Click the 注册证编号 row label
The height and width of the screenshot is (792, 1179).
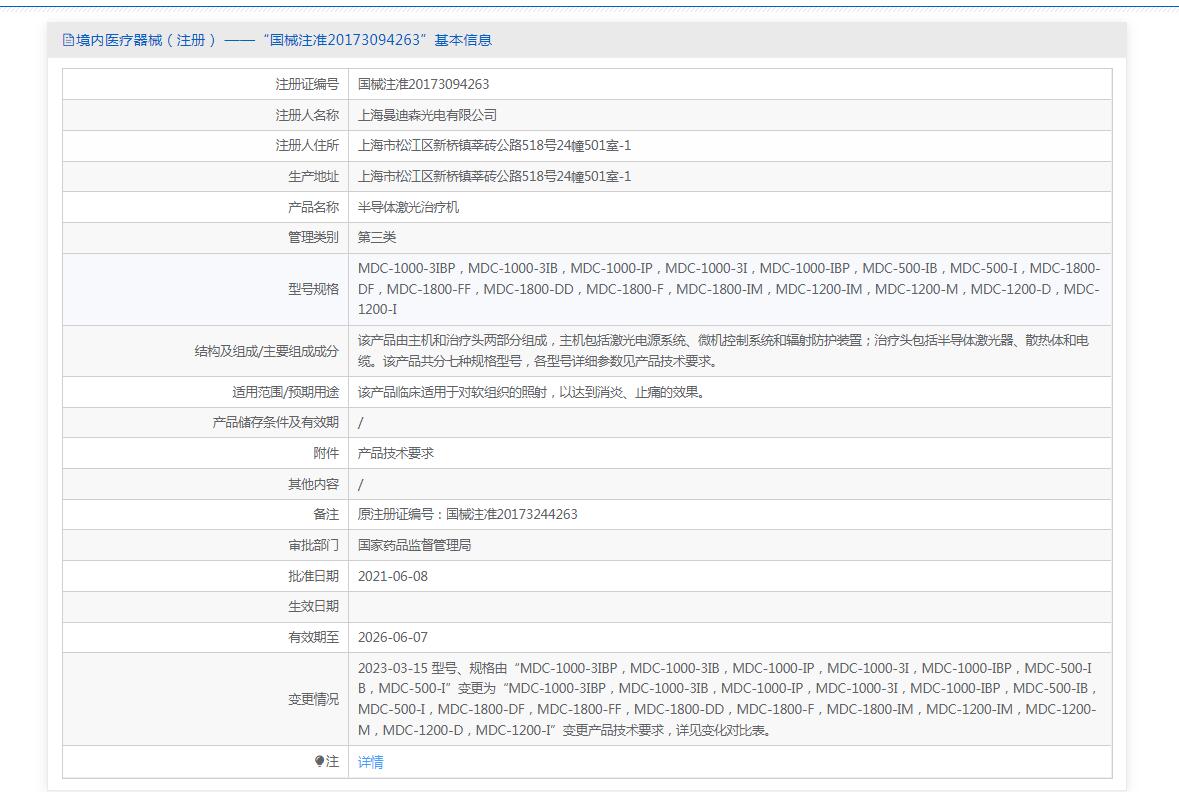[x=307, y=84]
